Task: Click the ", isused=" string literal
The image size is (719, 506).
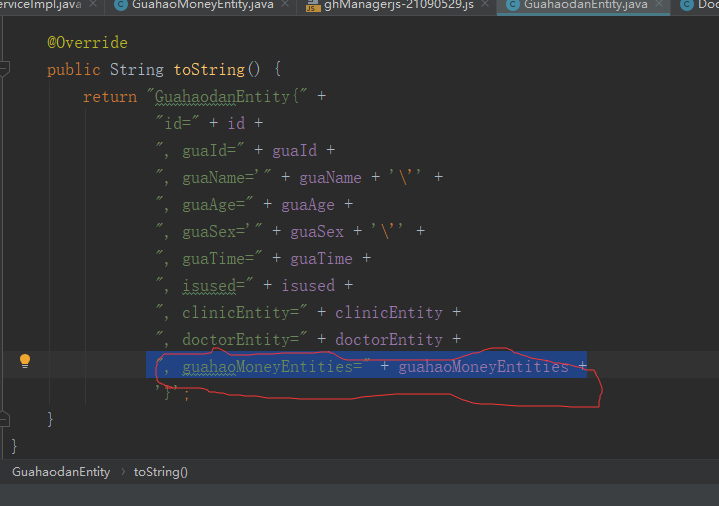Action: pyautogui.click(x=205, y=286)
